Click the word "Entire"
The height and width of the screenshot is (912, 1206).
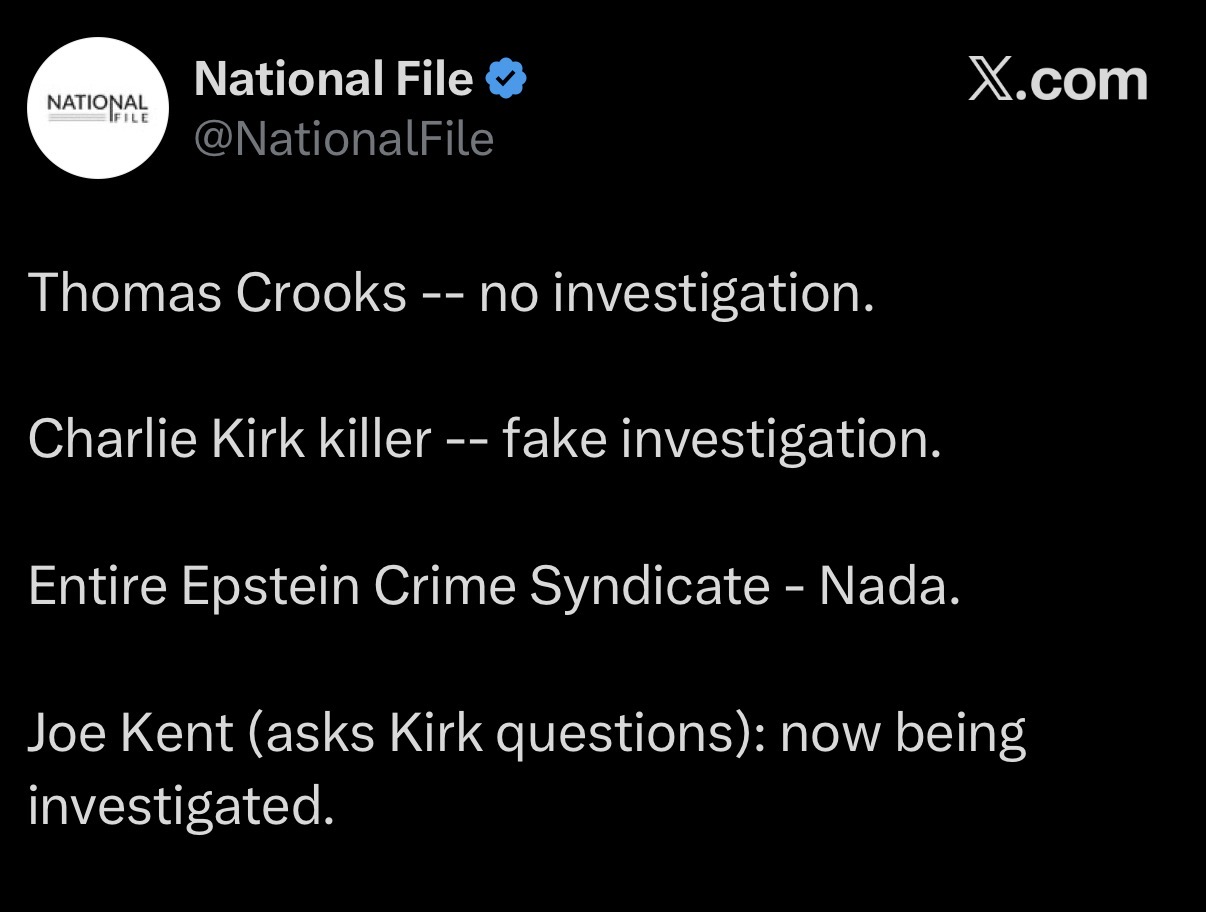tap(96, 586)
